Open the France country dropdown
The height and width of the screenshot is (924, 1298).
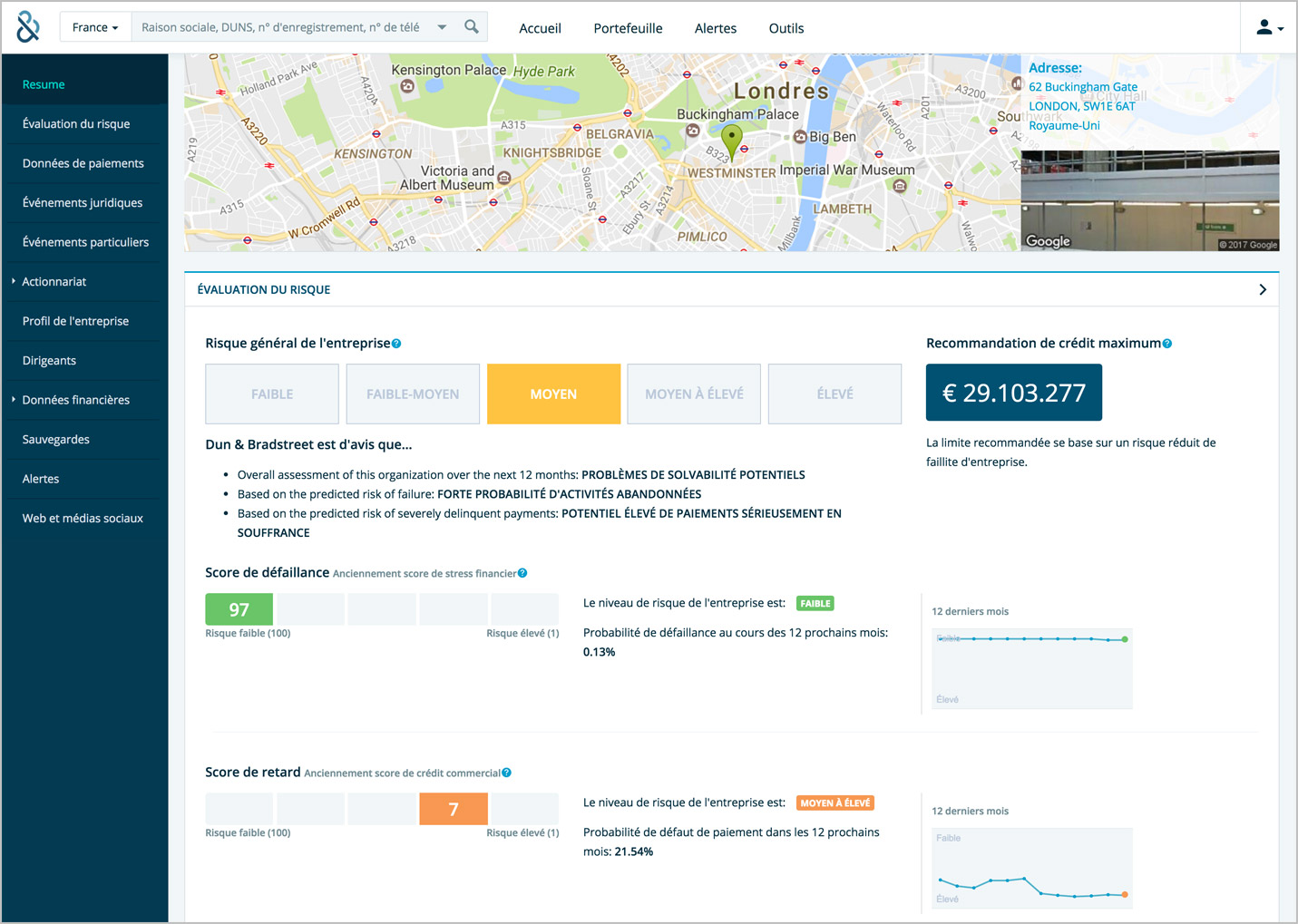[95, 27]
